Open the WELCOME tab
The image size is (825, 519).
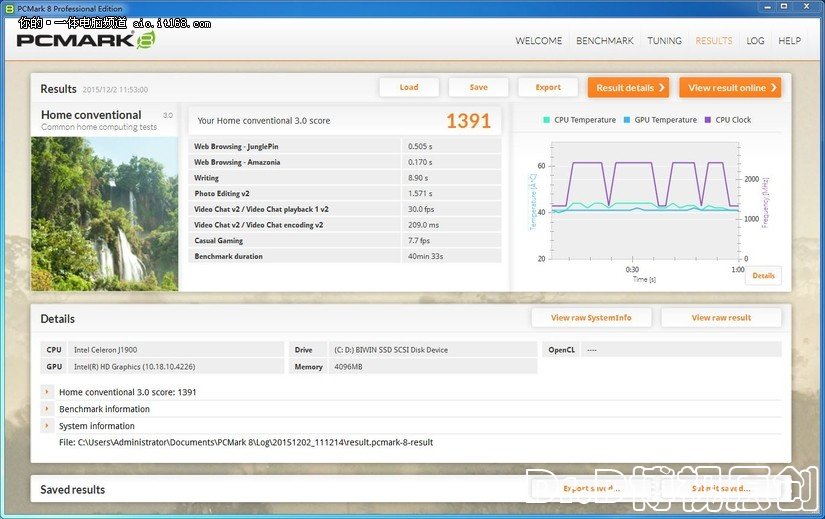pyautogui.click(x=538, y=41)
